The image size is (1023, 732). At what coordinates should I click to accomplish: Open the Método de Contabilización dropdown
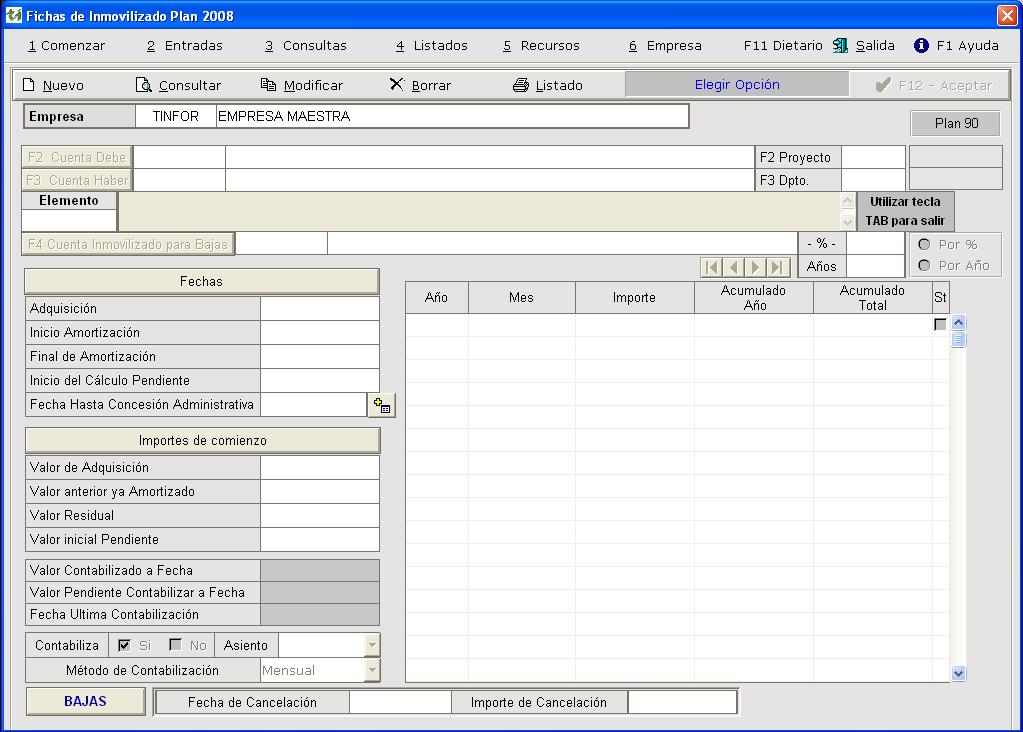pyautogui.click(x=372, y=670)
